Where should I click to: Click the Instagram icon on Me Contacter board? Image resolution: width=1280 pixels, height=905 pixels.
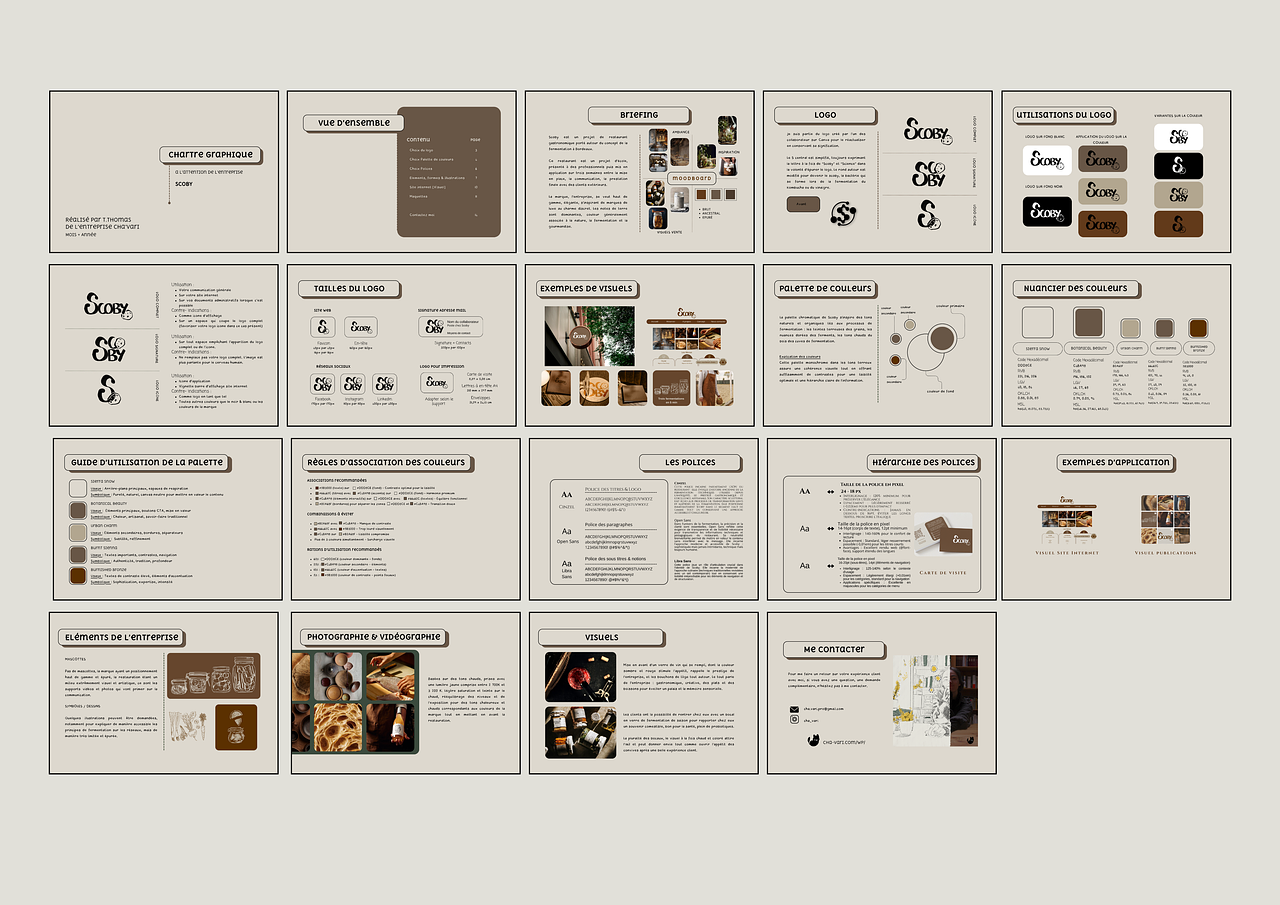click(x=794, y=719)
